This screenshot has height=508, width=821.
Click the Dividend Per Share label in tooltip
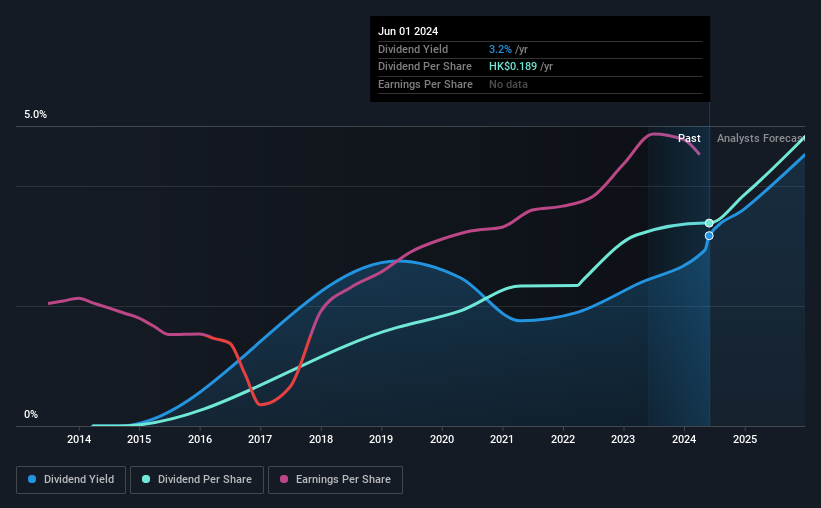pos(425,67)
